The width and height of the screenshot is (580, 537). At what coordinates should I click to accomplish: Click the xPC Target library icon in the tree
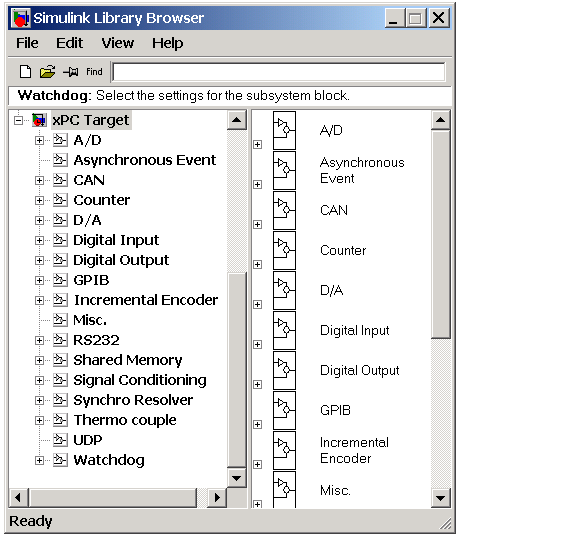pyautogui.click(x=39, y=120)
